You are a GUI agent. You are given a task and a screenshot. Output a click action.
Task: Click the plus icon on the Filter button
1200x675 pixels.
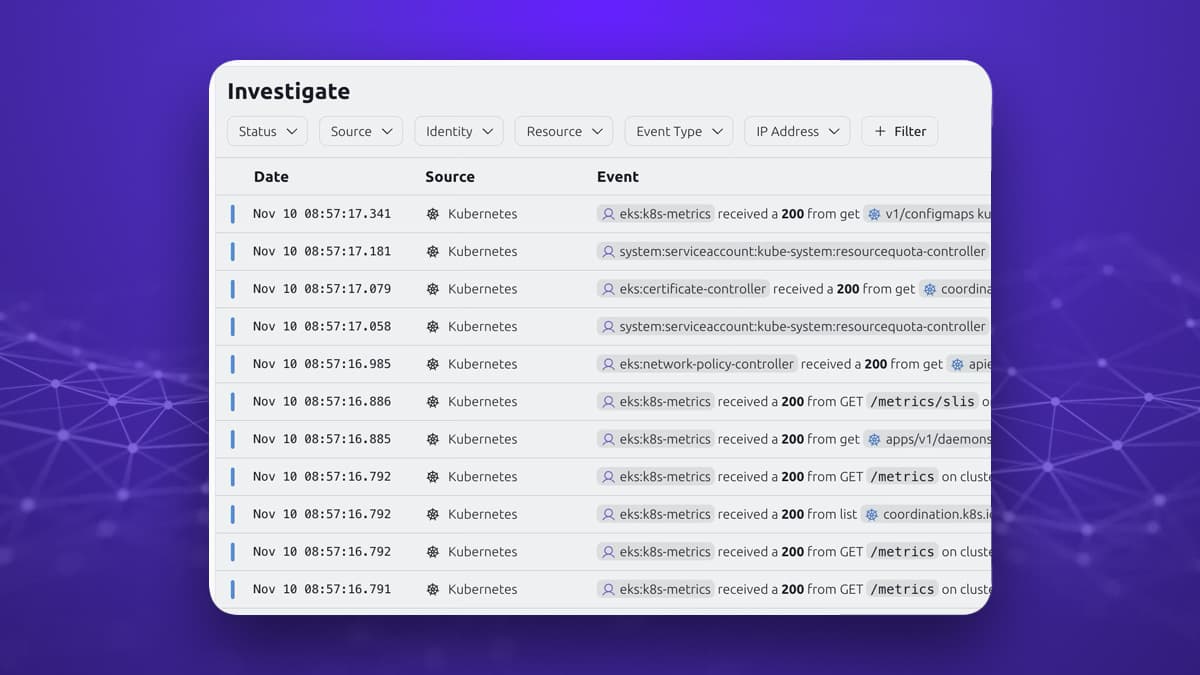coord(880,131)
